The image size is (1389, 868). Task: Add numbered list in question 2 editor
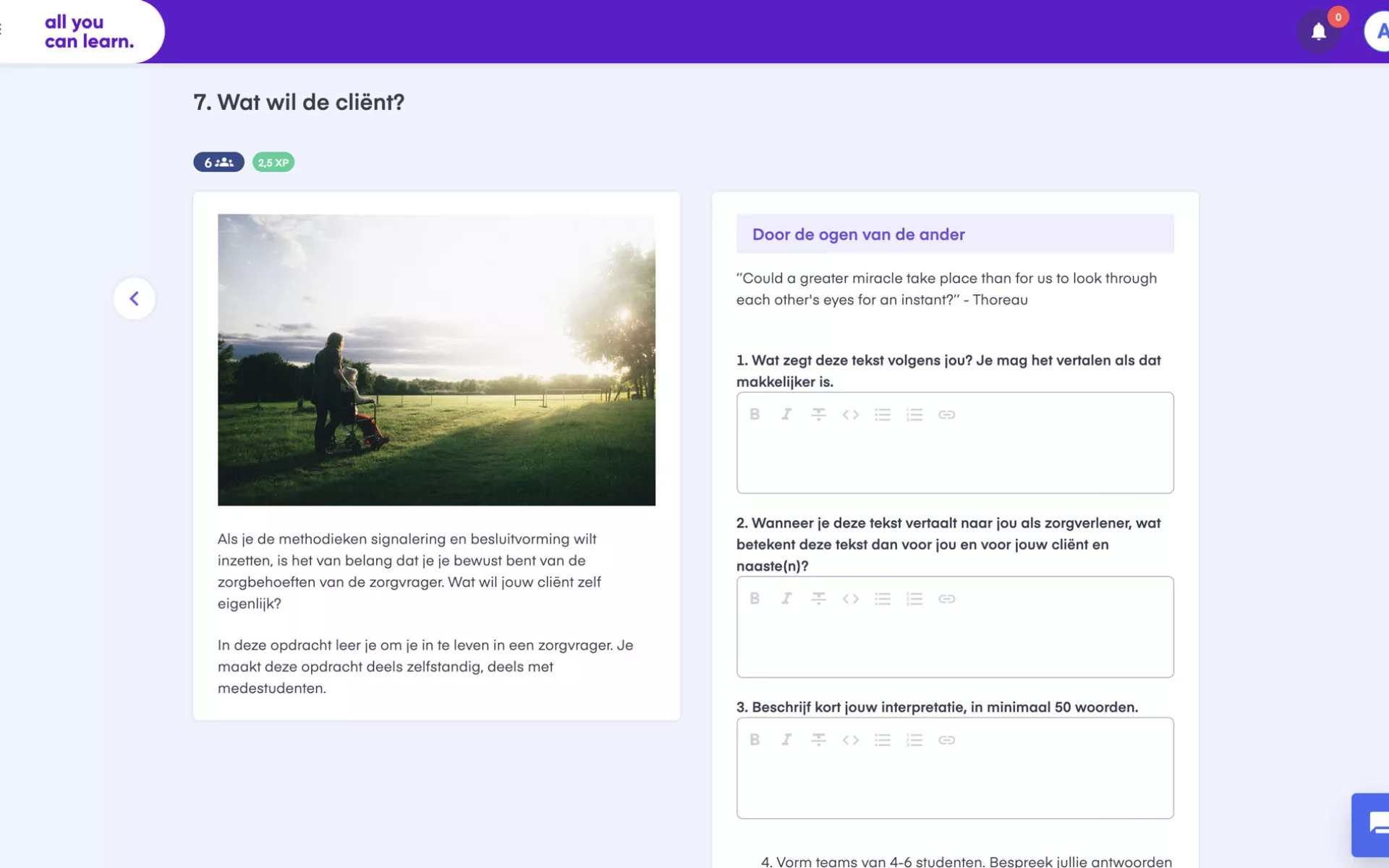pyautogui.click(x=914, y=599)
